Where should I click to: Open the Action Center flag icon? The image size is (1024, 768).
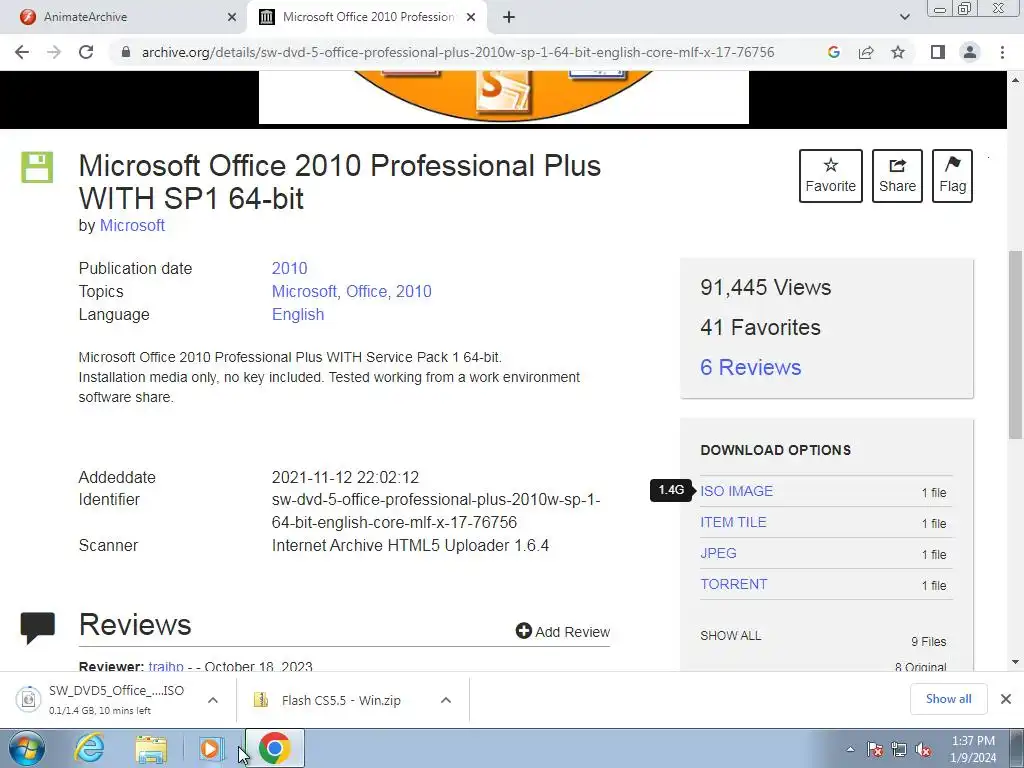tap(874, 750)
